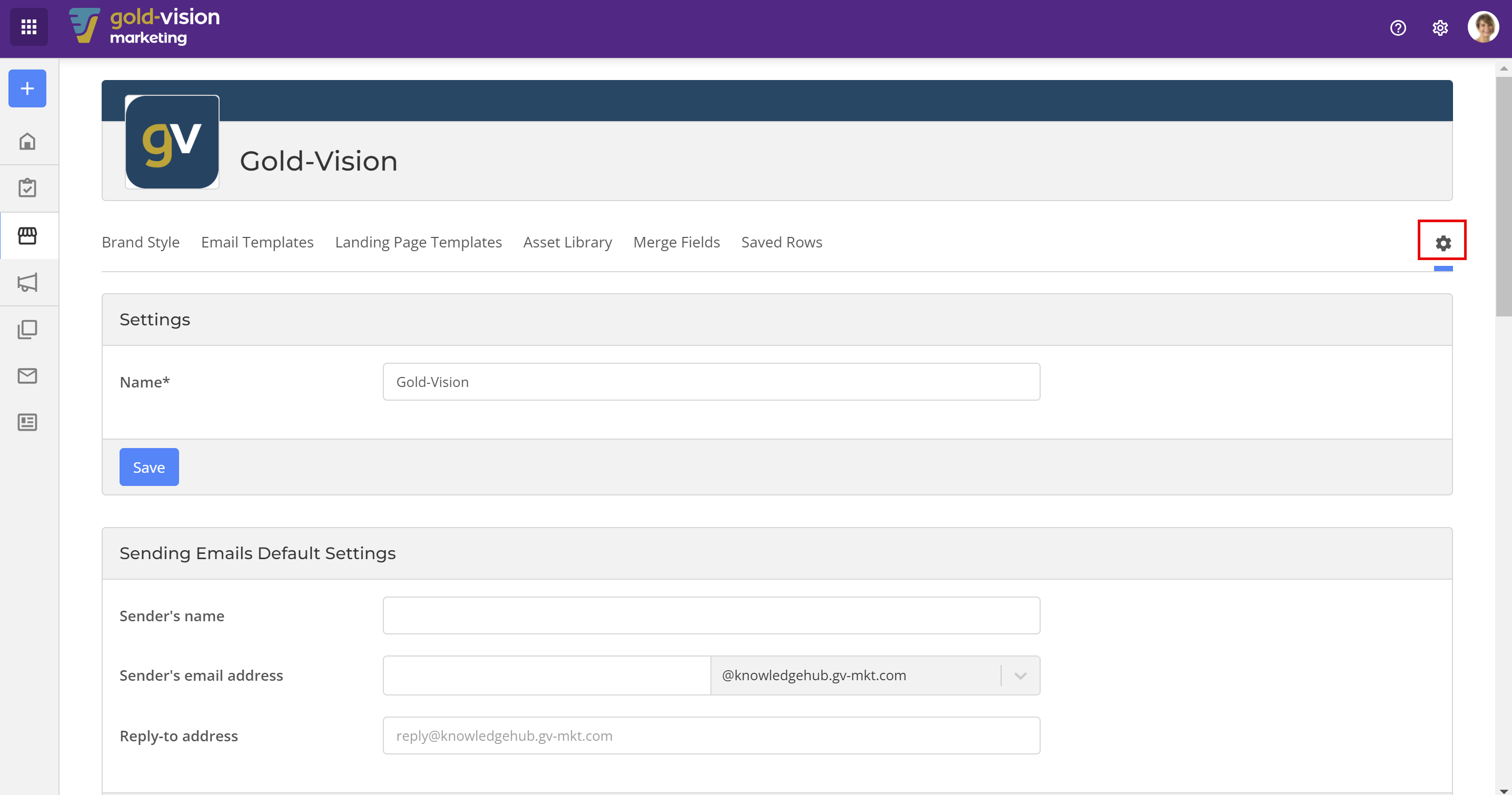The height and width of the screenshot is (795, 1512).
Task: Open the app launcher grid menu
Action: pos(29,27)
